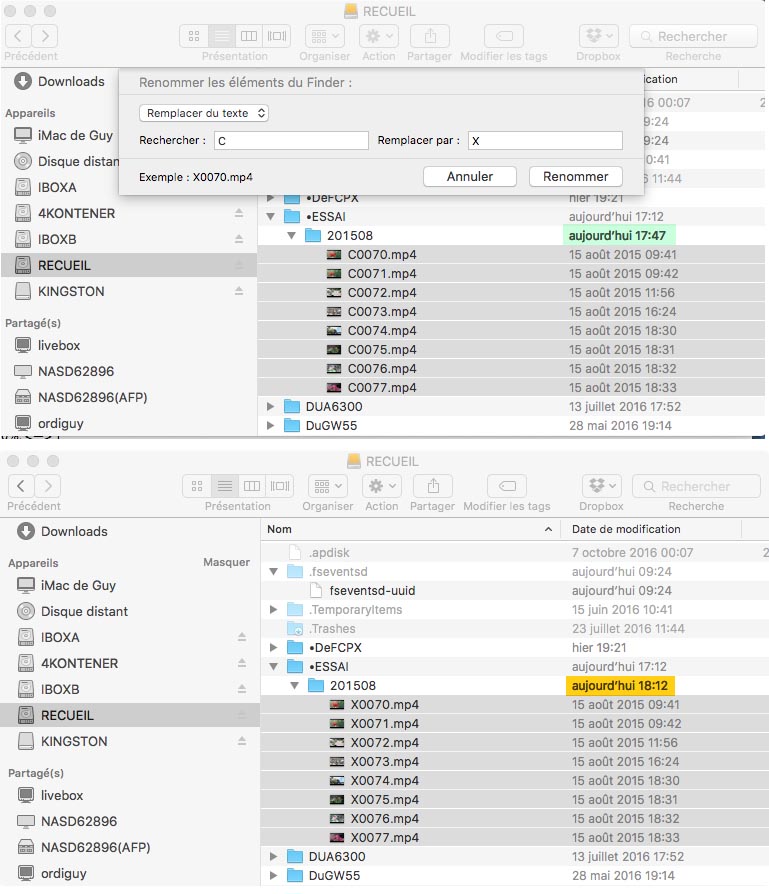The width and height of the screenshot is (769, 894).
Task: Eject IBOXA in bottom window sidebar
Action: click(x=242, y=637)
